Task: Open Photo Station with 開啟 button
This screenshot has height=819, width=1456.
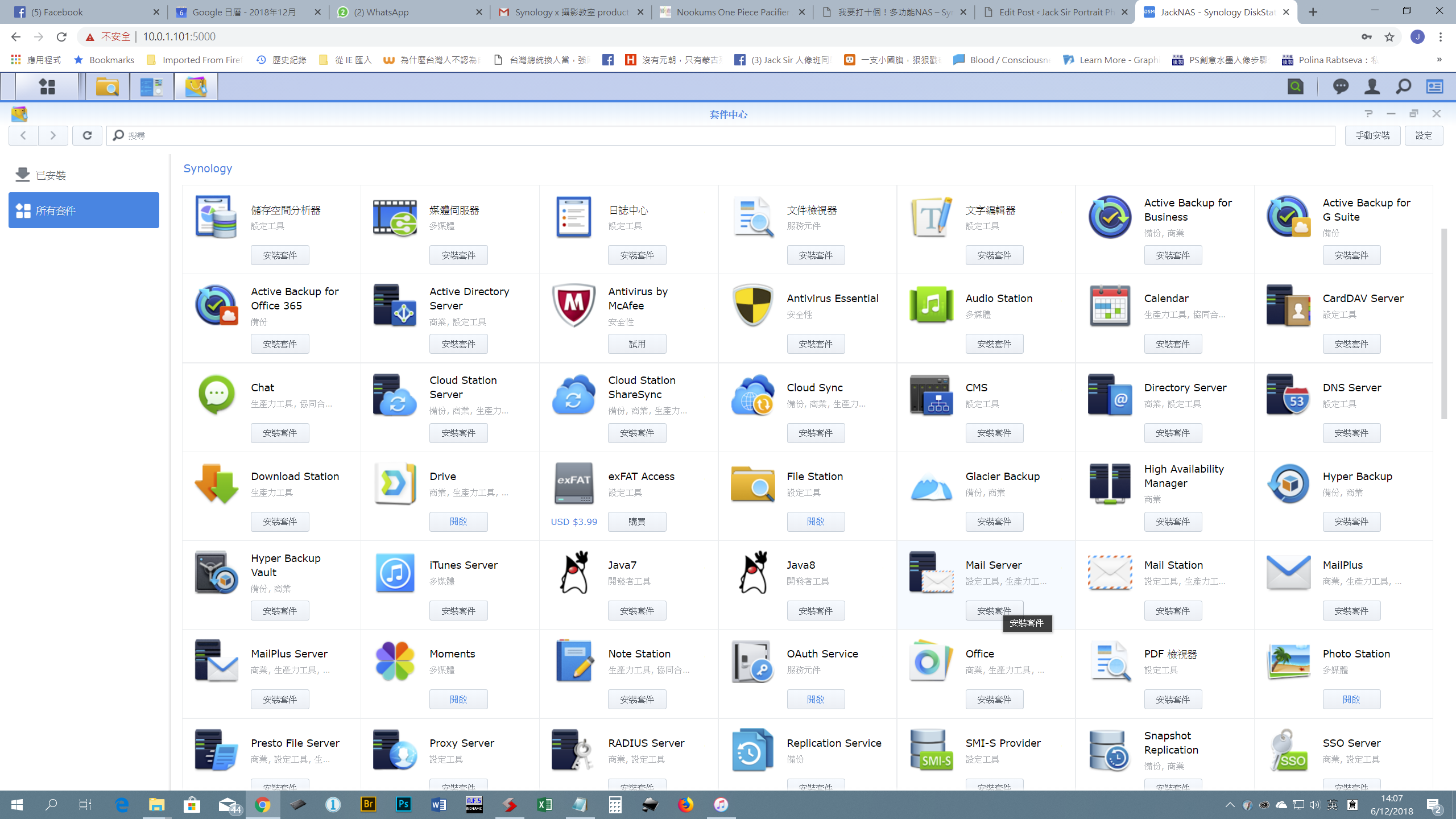Action: (x=1351, y=699)
